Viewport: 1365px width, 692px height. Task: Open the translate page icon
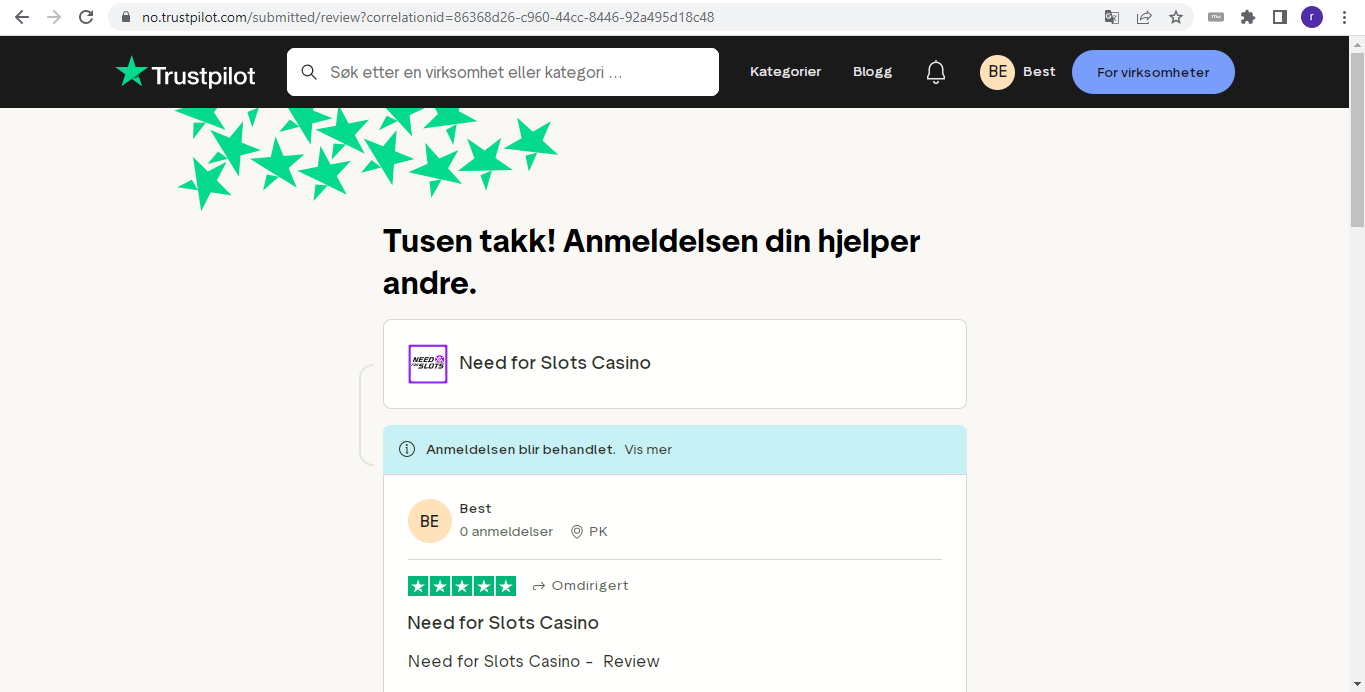tap(1112, 17)
